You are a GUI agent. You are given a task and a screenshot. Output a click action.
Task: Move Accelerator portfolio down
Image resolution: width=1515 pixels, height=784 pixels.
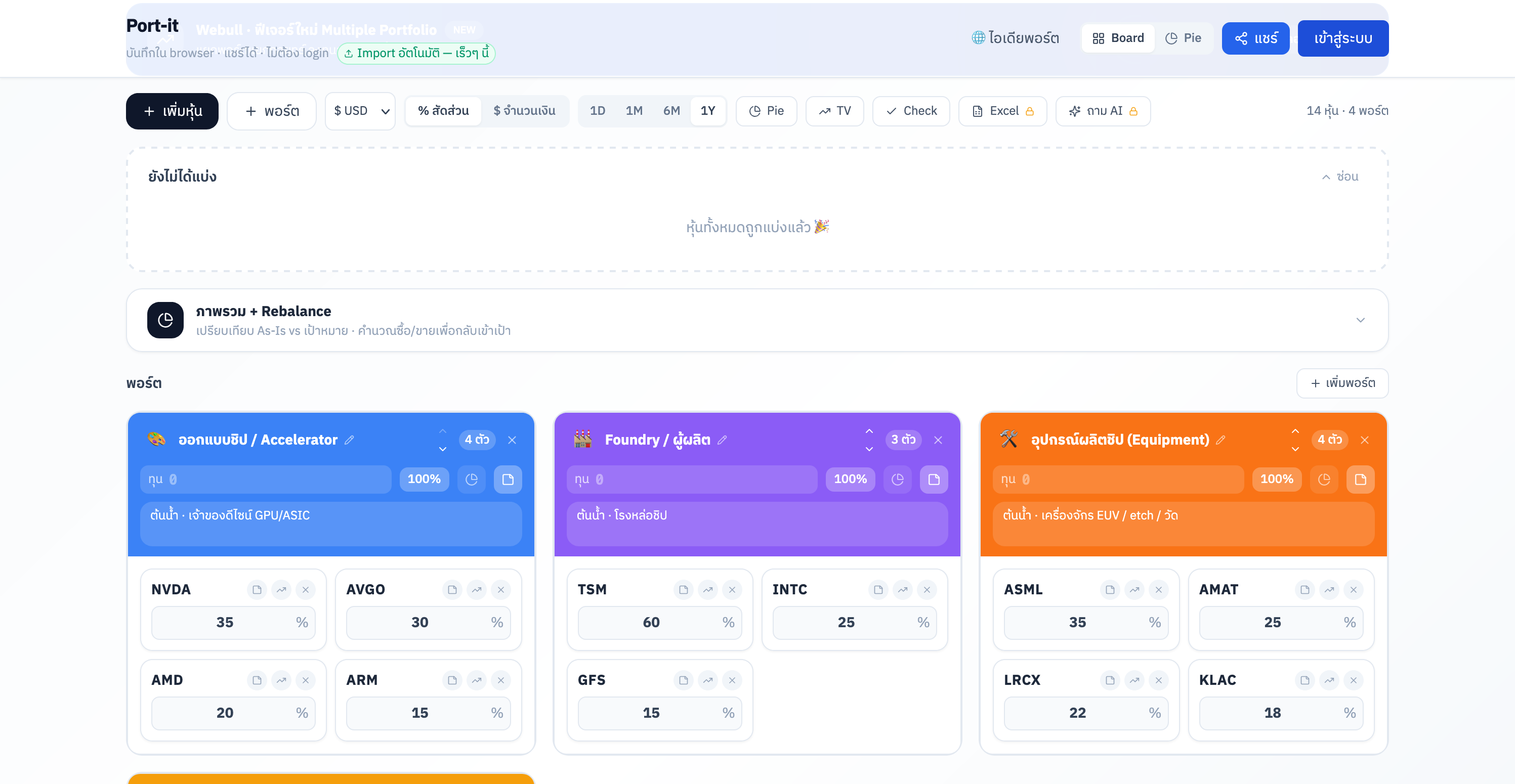(x=443, y=449)
